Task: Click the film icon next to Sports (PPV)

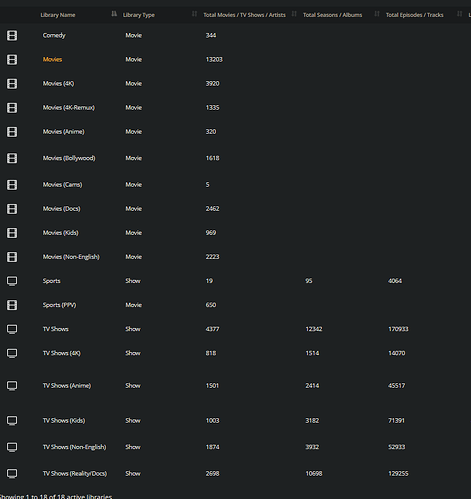Action: click(x=12, y=305)
